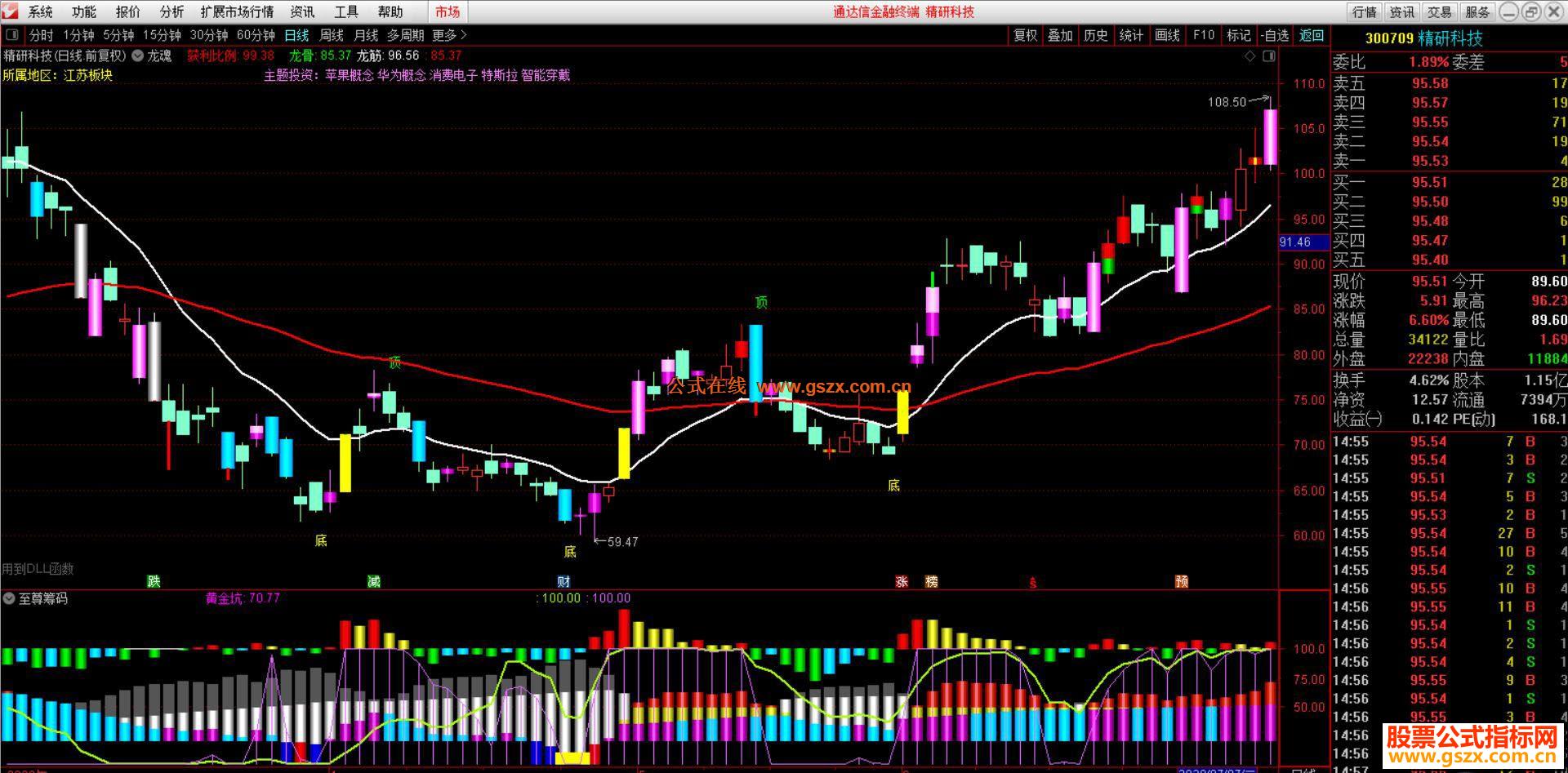The height and width of the screenshot is (773, 1568).
Task: Click 智能穿戴 theme link
Action: click(x=546, y=75)
